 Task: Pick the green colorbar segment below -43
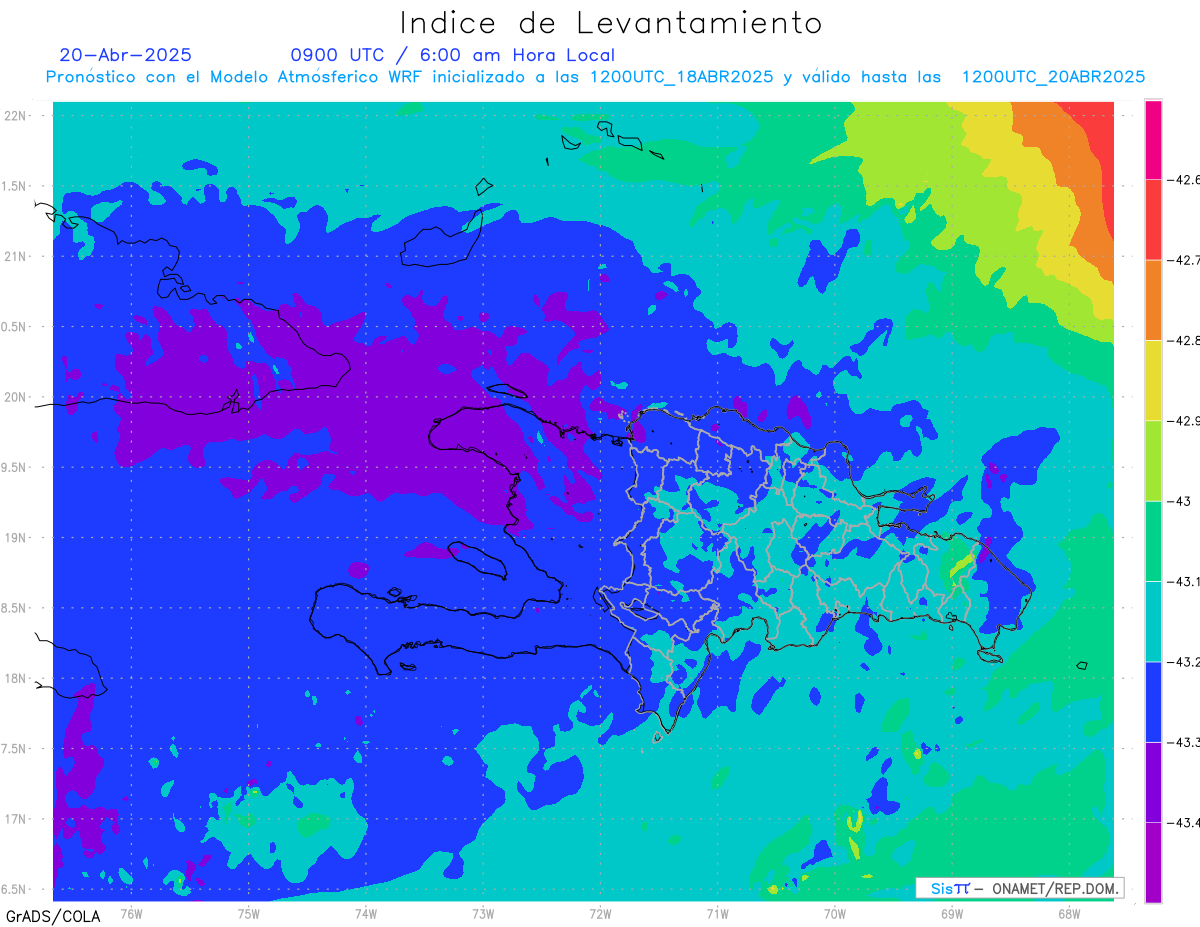click(1153, 541)
